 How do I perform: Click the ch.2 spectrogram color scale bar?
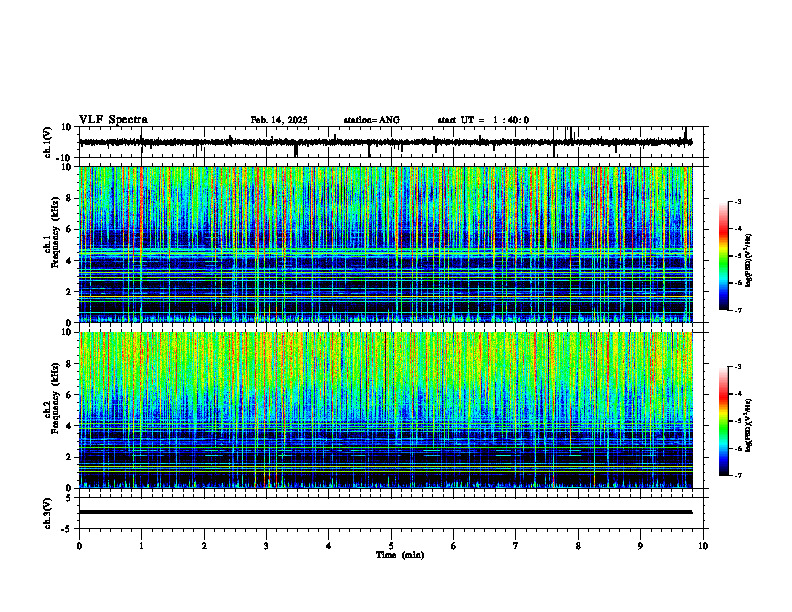pos(723,421)
